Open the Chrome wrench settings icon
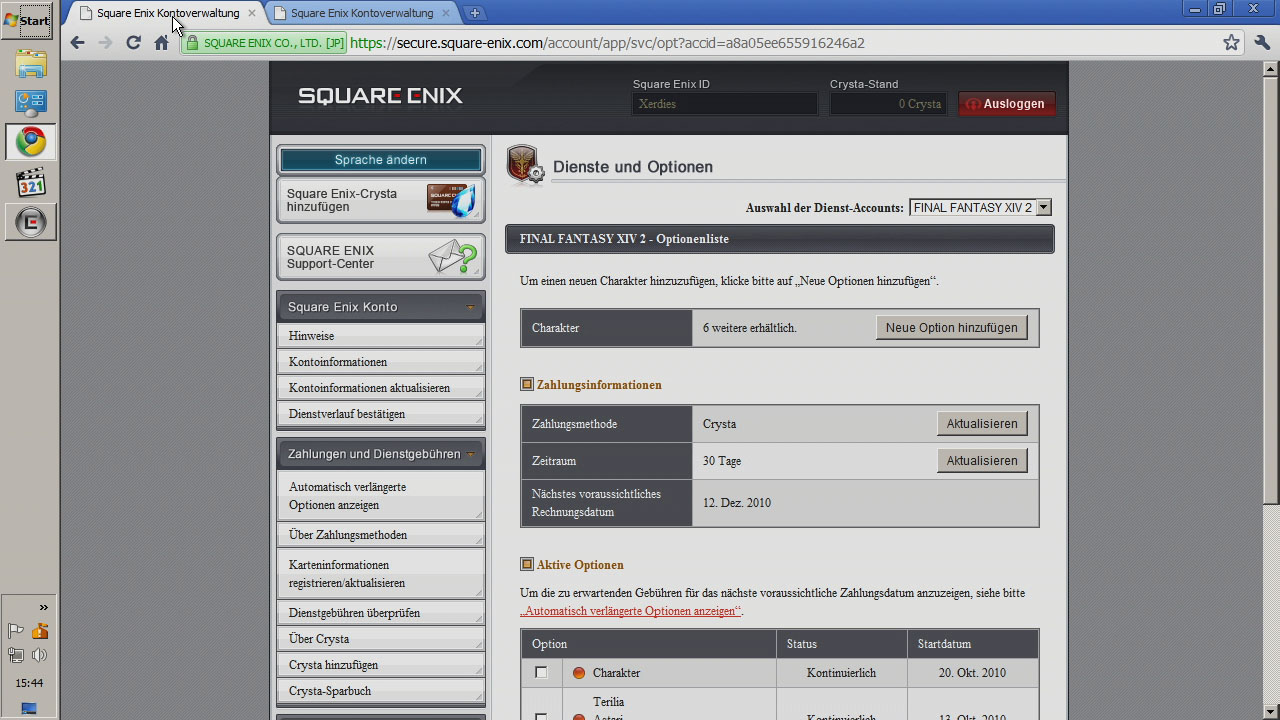 tap(1261, 42)
